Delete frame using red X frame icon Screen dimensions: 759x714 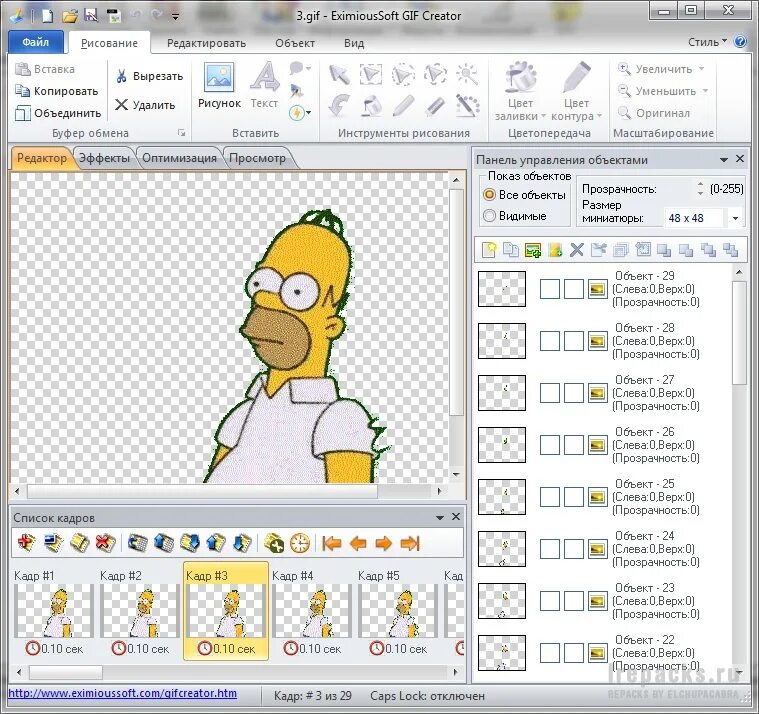point(105,543)
